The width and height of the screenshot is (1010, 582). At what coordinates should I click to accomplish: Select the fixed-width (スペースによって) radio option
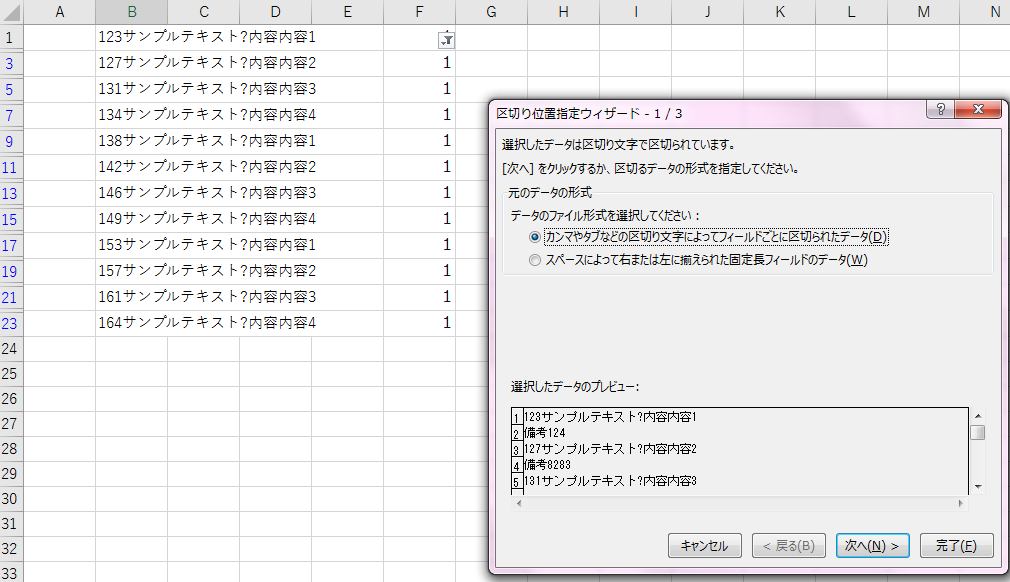536,260
